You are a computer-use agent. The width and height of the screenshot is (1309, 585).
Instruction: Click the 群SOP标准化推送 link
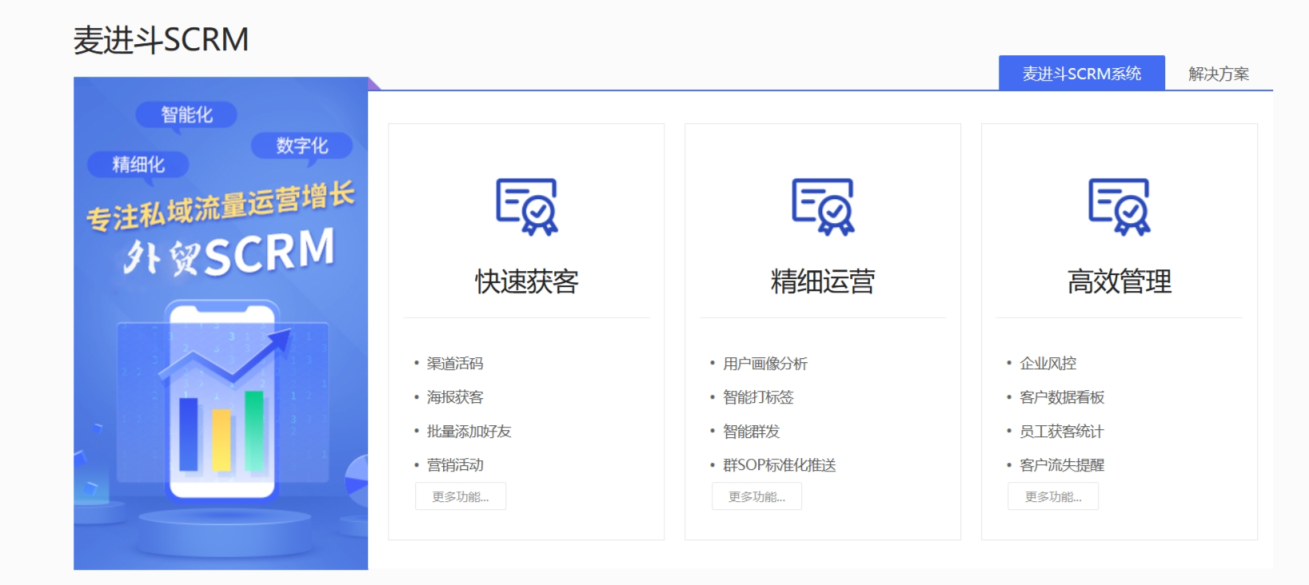click(779, 465)
